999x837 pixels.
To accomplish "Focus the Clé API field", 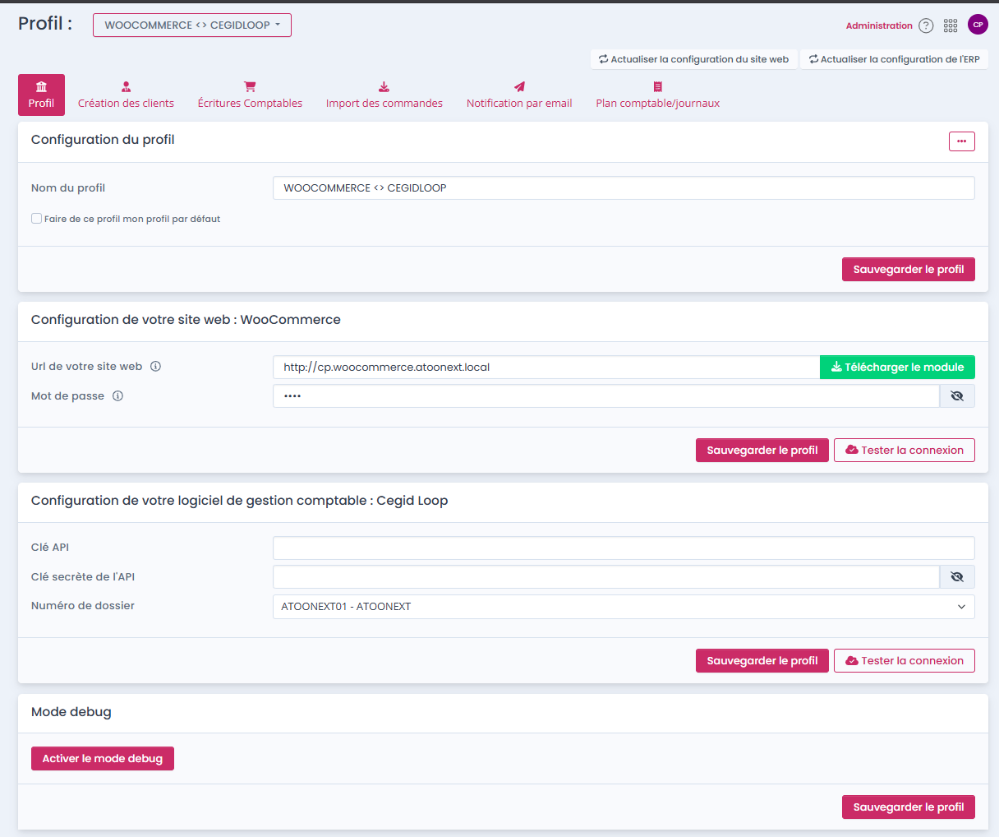I will 624,548.
